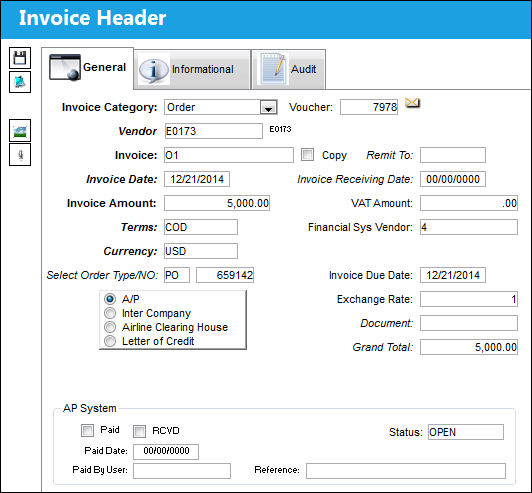
Task: Click the Invoice number field with O1
Action: (229, 155)
